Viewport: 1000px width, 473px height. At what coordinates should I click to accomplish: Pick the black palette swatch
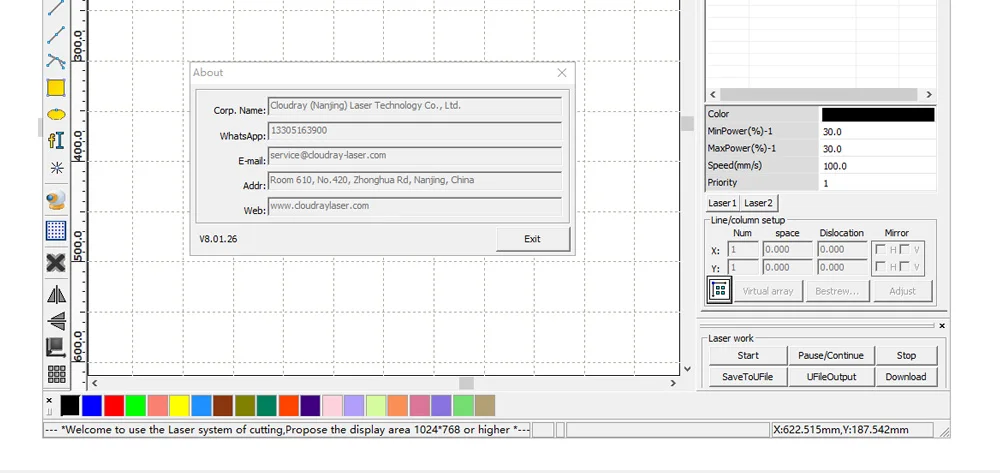[x=70, y=406]
